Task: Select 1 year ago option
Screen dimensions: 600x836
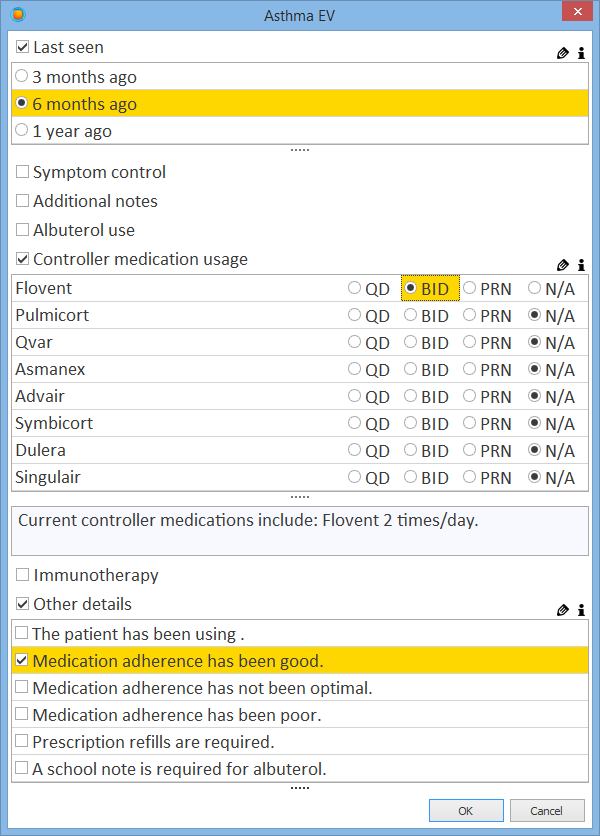Action: (21, 130)
